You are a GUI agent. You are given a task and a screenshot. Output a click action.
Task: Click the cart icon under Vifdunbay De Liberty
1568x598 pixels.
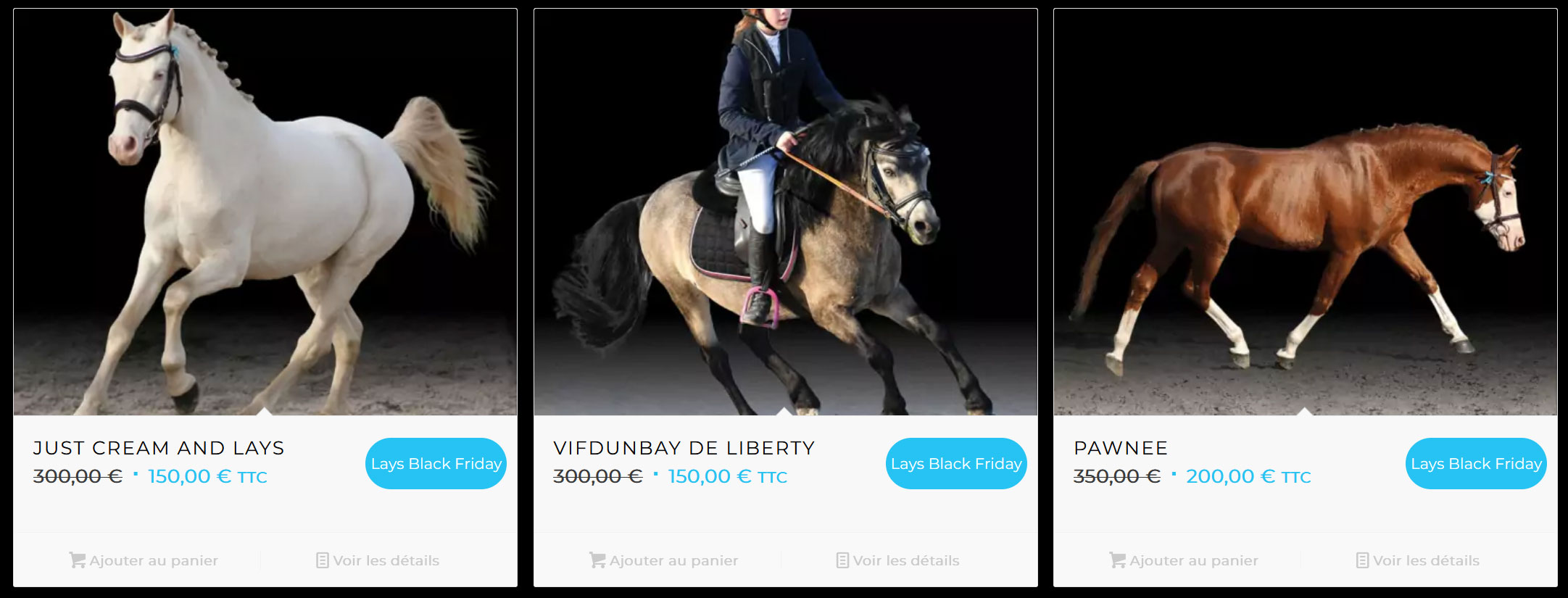click(x=597, y=560)
